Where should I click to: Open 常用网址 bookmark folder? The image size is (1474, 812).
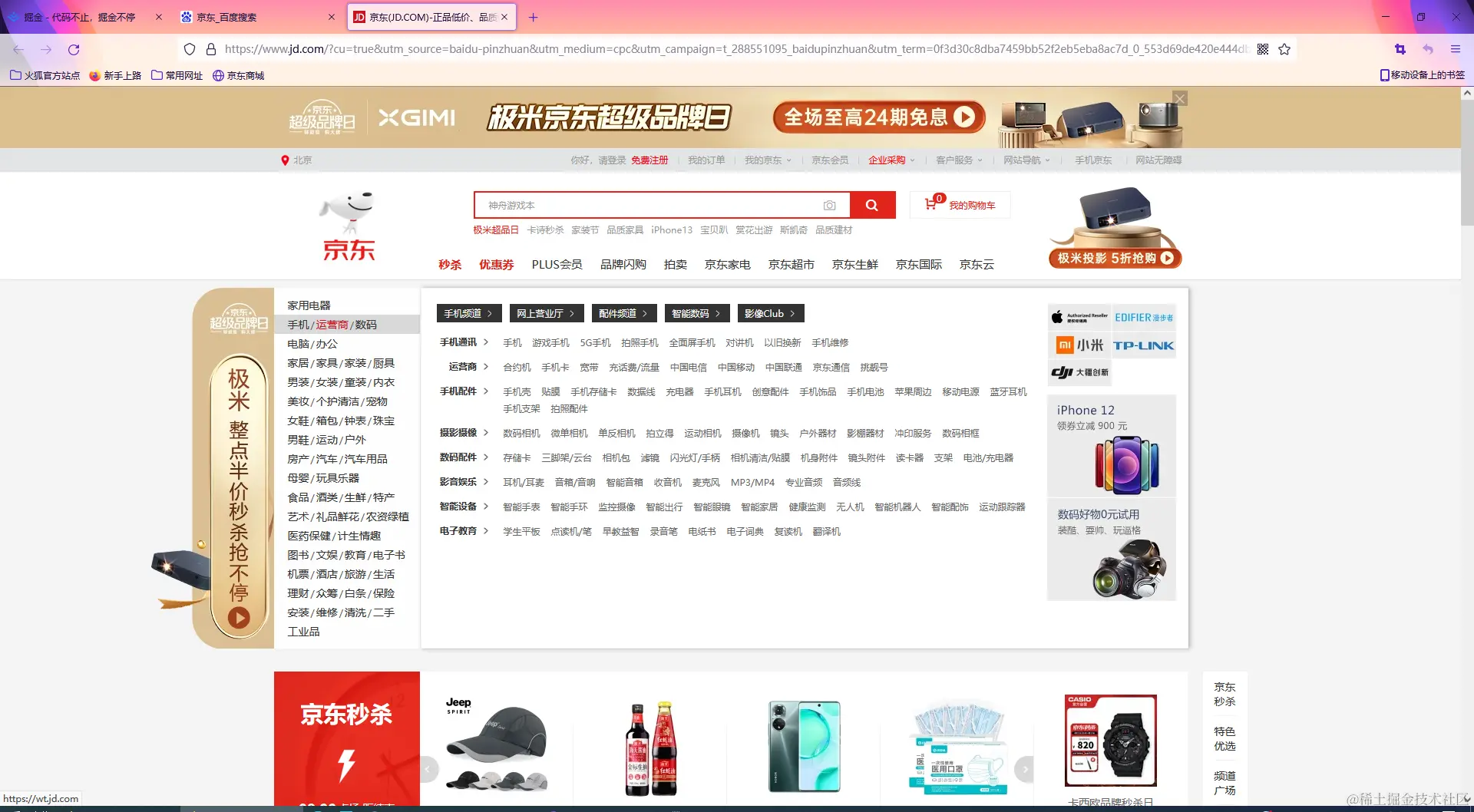click(x=177, y=75)
